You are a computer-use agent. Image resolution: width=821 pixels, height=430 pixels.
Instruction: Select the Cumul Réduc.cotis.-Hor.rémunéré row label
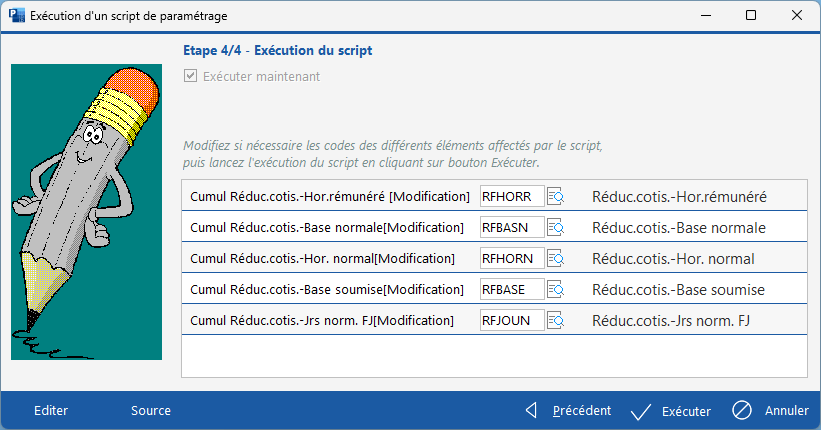(329, 196)
